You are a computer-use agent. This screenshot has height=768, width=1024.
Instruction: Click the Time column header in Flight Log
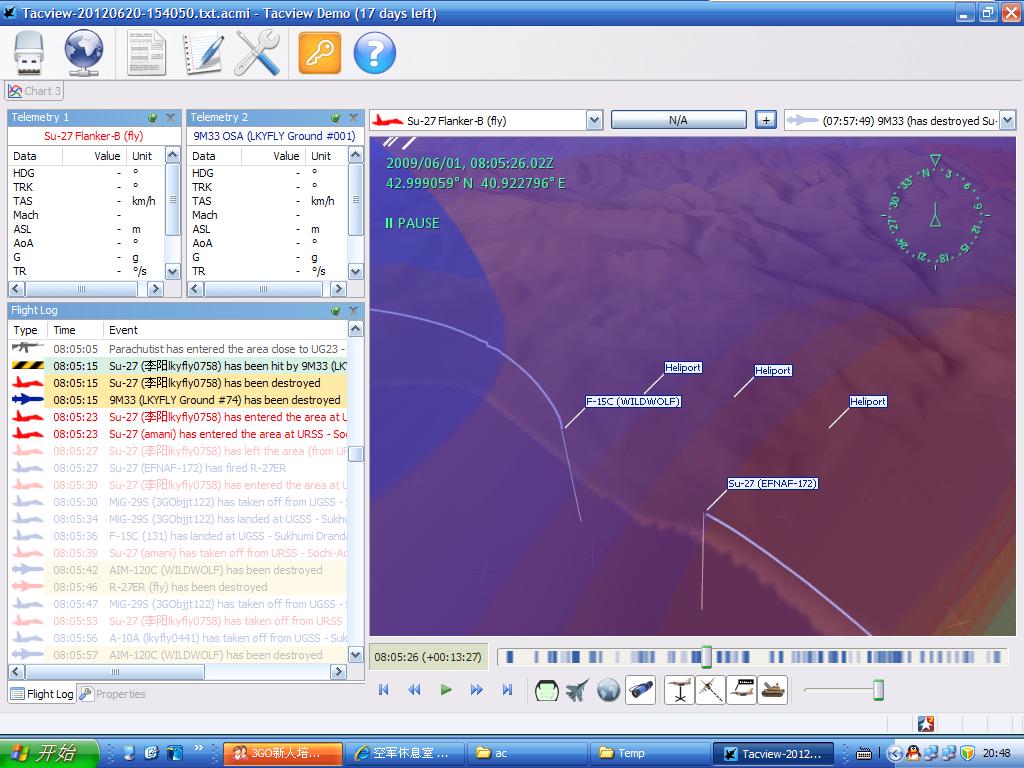pyautogui.click(x=76, y=330)
